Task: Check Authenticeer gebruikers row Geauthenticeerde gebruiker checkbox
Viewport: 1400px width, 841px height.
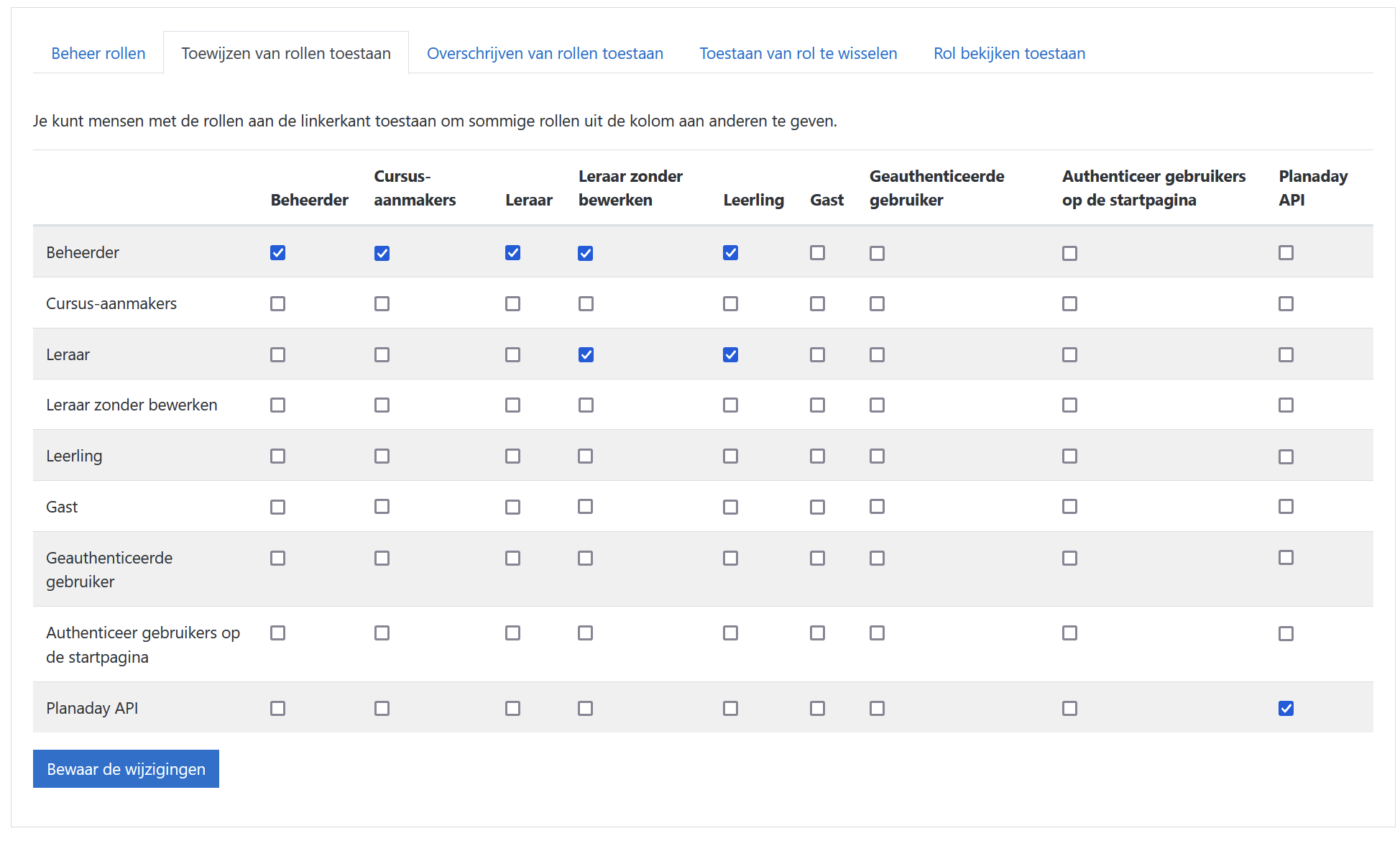Action: (877, 633)
